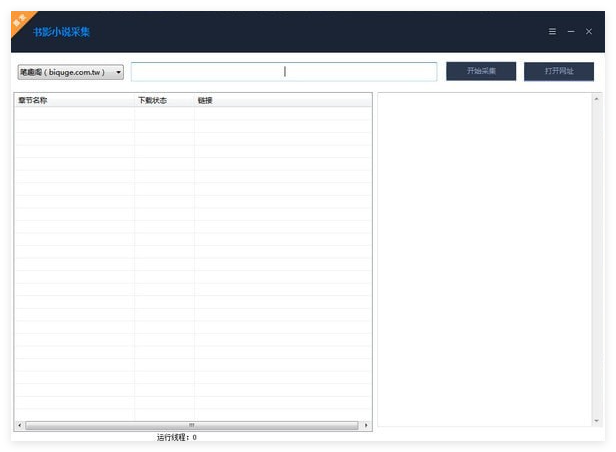Click the 下载状态 column header
616x452 pixels.
(x=164, y=100)
